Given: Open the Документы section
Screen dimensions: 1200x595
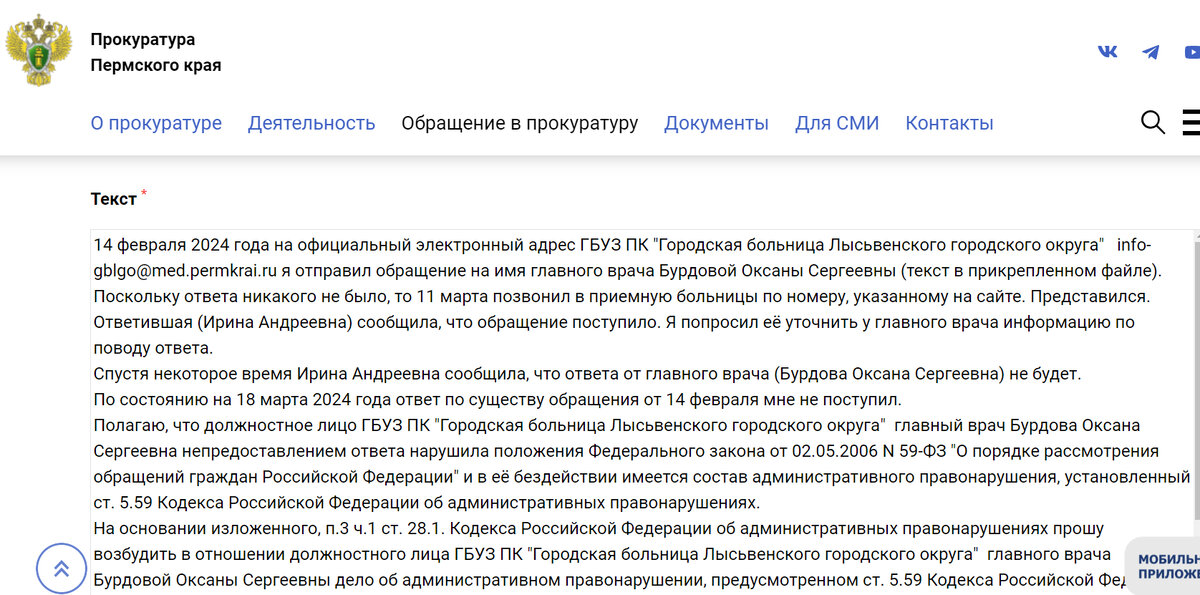Looking at the screenshot, I should click(x=716, y=123).
